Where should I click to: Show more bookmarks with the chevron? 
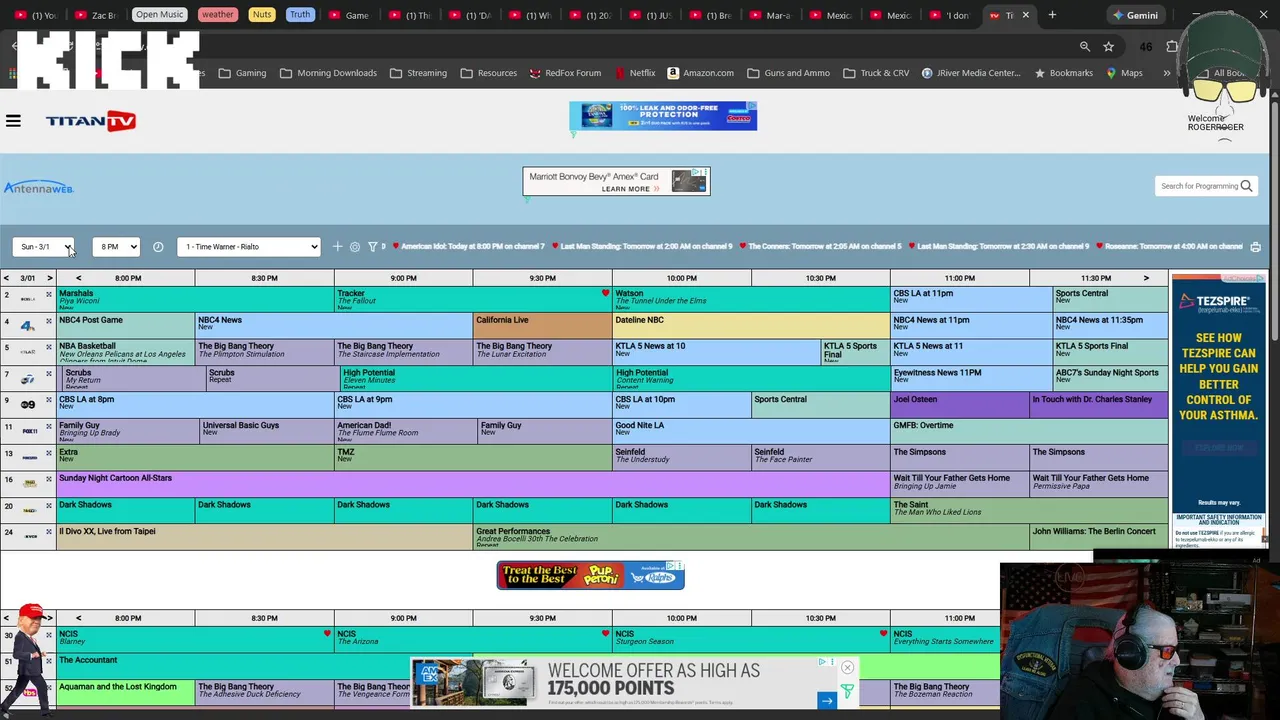tap(1166, 73)
